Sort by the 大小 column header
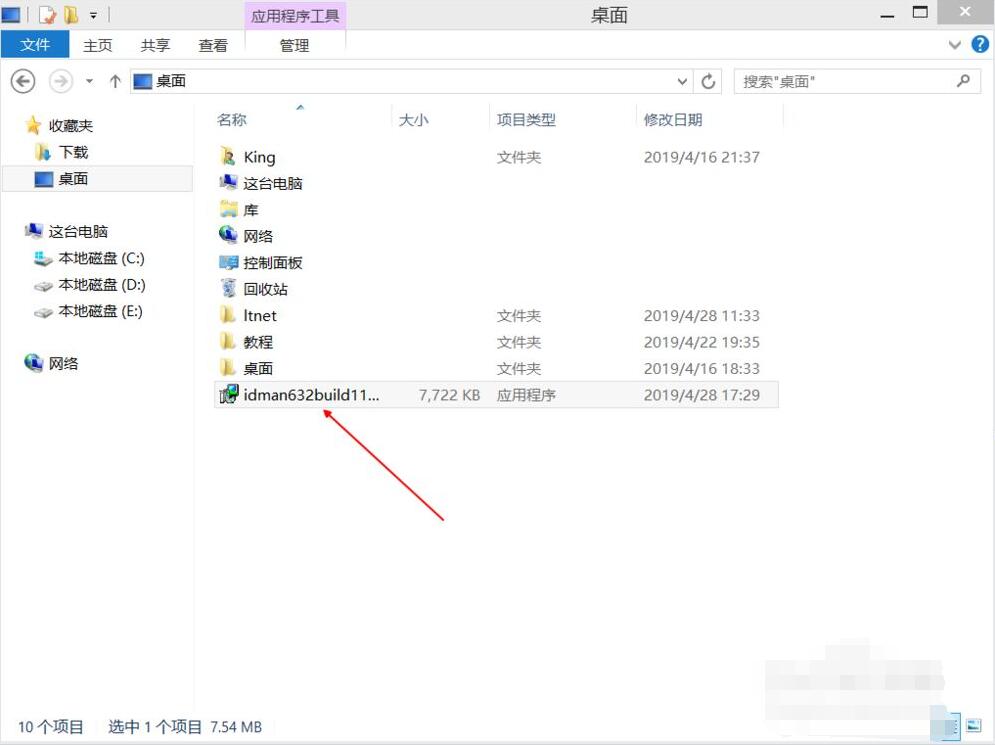This screenshot has width=995, height=745. (x=414, y=119)
